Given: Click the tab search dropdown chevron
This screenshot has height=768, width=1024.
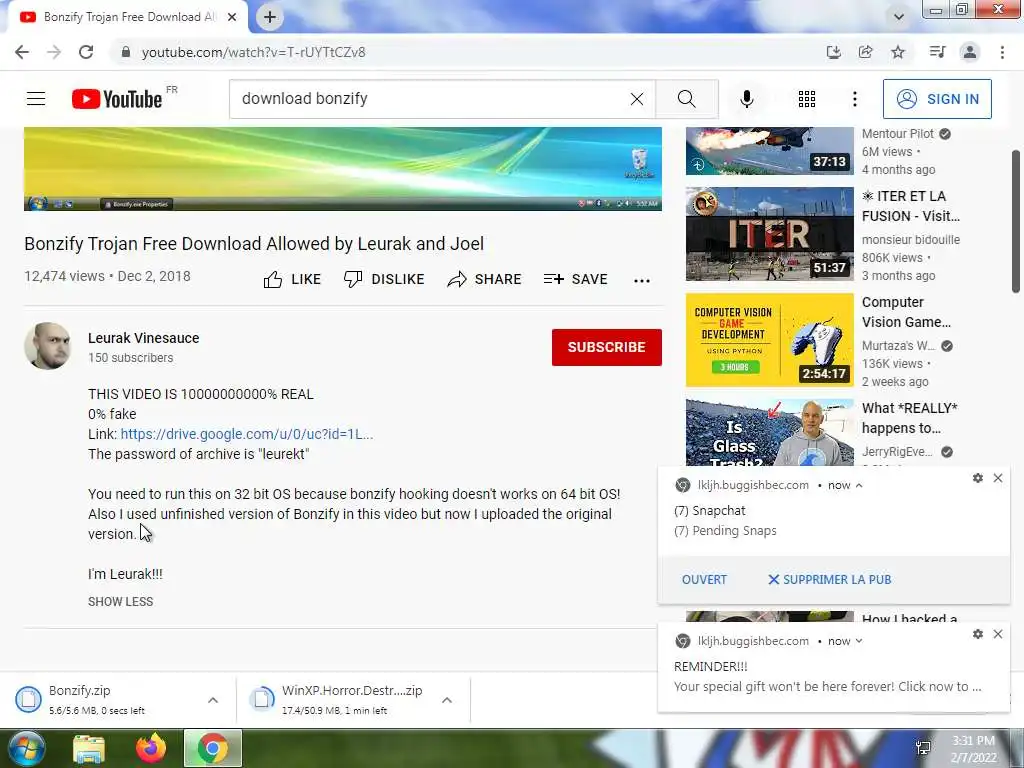Looking at the screenshot, I should [899, 17].
